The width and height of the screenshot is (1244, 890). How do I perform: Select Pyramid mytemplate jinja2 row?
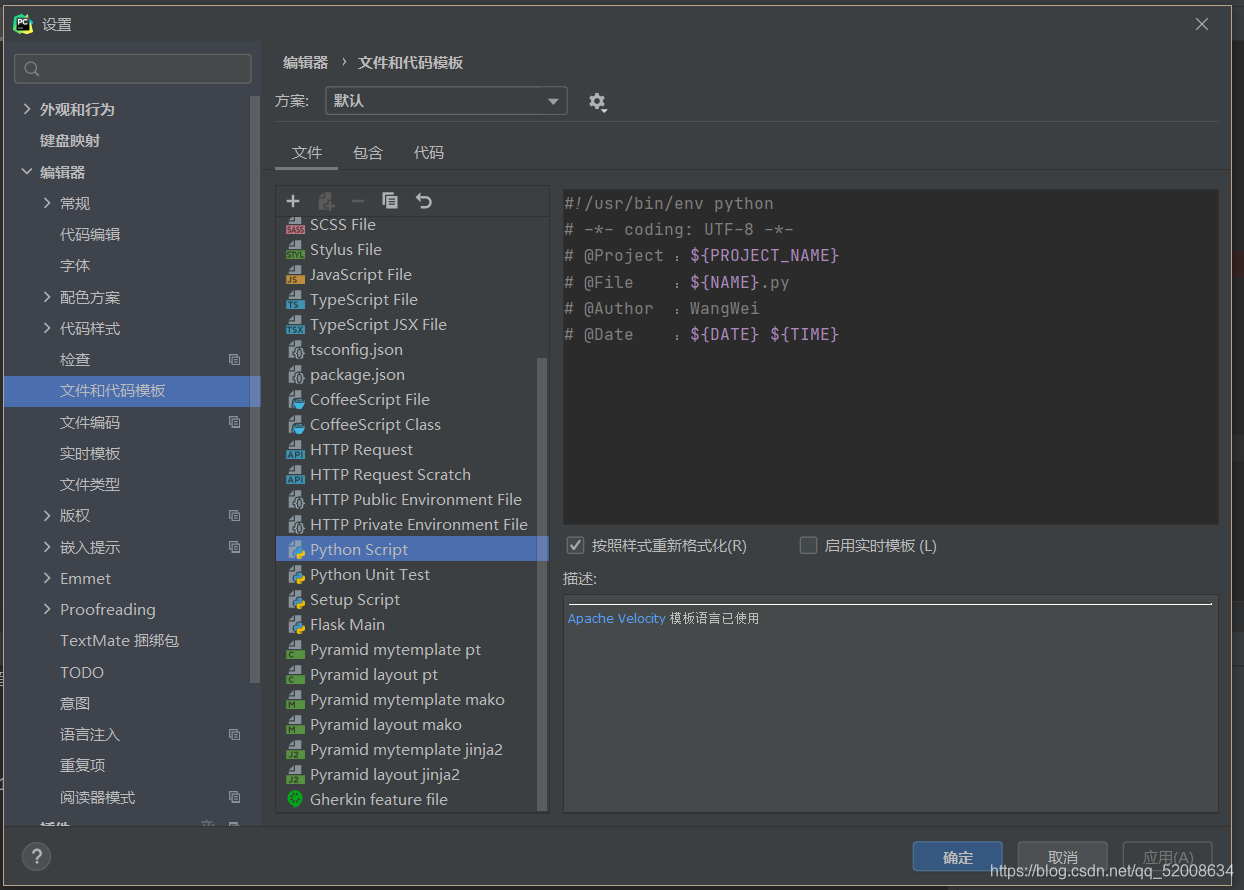(x=412, y=750)
